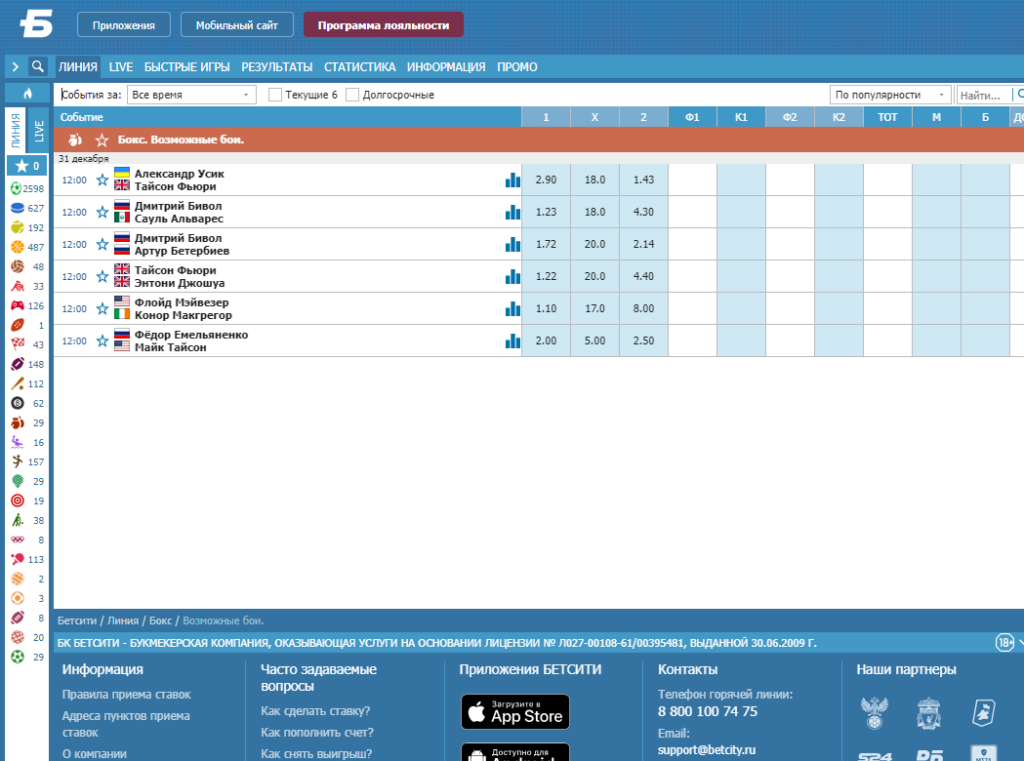Go to the РЕЗУЛЬТАТЫ section
1024x761 pixels.
[x=277, y=67]
